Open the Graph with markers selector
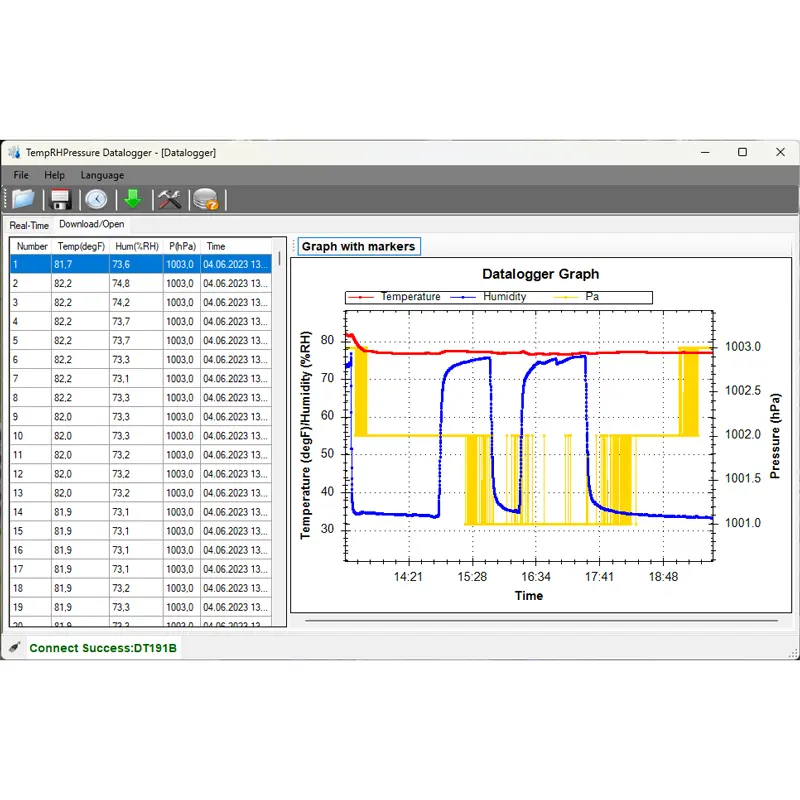Screen dimensions: 800x800 tap(358, 246)
